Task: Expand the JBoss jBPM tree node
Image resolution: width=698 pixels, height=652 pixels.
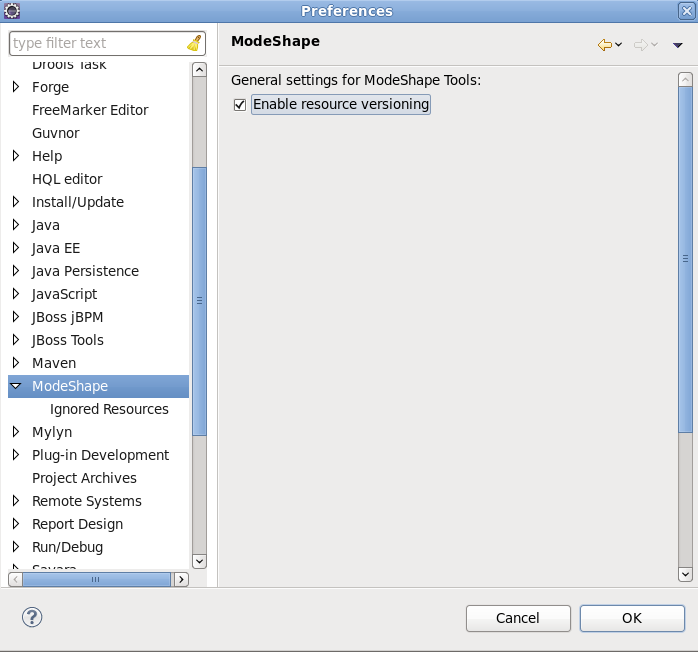Action: click(x=16, y=317)
